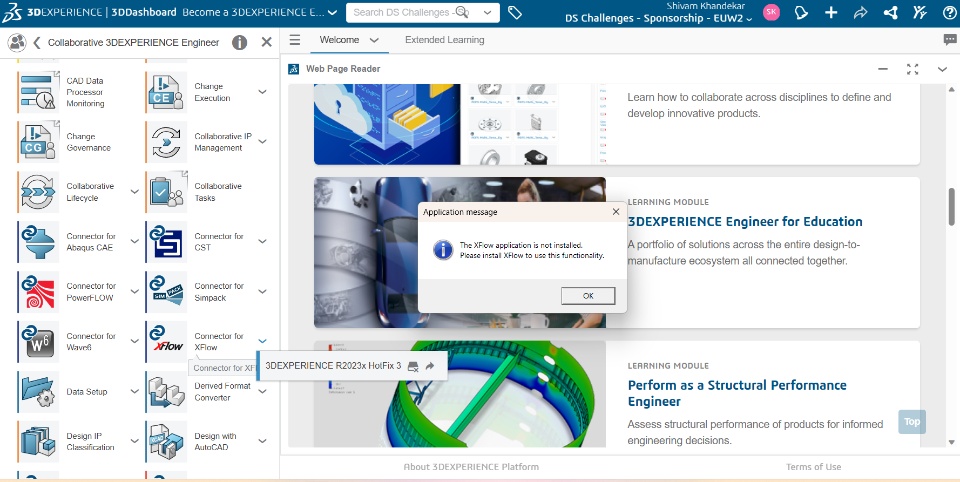Maximize the Web Page Reader widget

[x=912, y=69]
